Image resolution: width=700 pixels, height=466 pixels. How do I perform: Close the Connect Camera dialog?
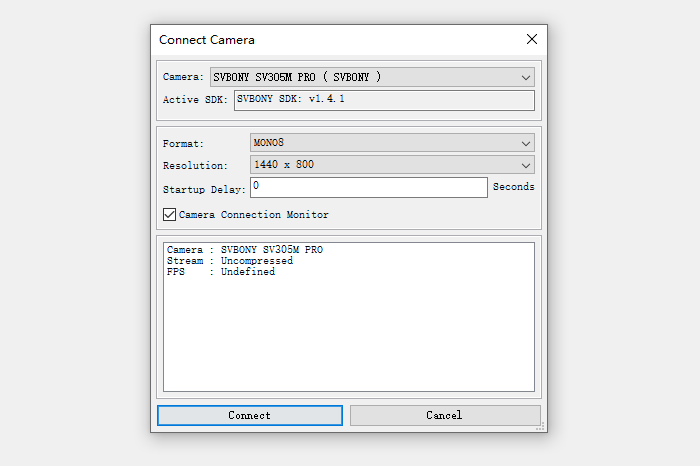point(531,40)
